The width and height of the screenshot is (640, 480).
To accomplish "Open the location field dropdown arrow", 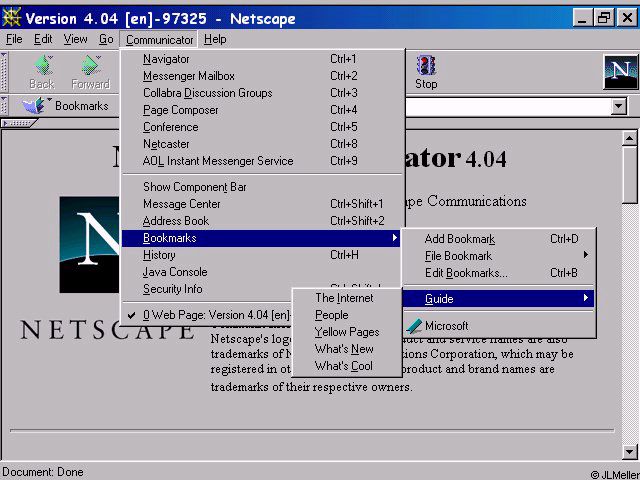I will 619,107.
